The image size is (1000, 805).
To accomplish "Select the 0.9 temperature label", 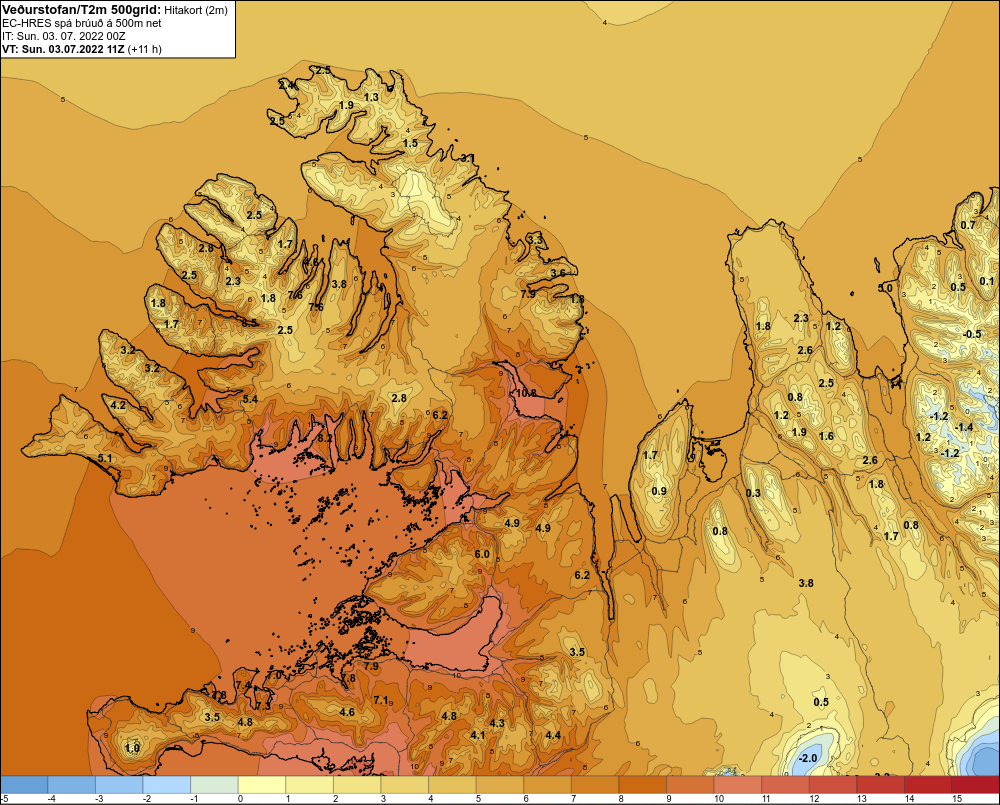I will [659, 491].
